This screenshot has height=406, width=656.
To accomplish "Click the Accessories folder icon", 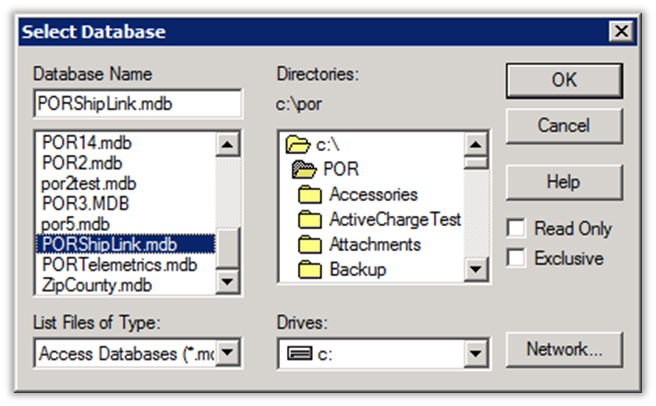I will [x=311, y=194].
